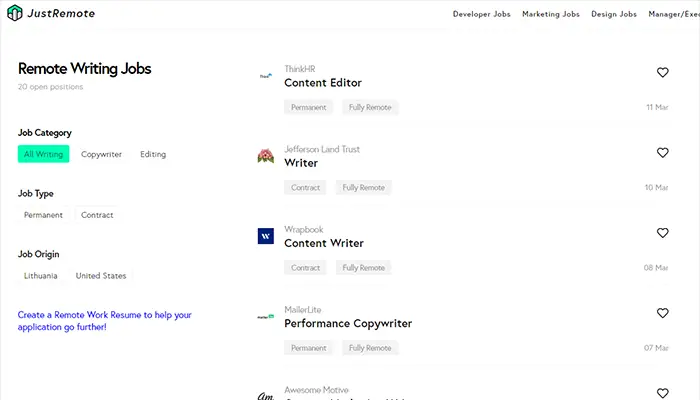Click the ThinkHR company logo
Viewport: 700px width, 400px height.
tap(266, 76)
